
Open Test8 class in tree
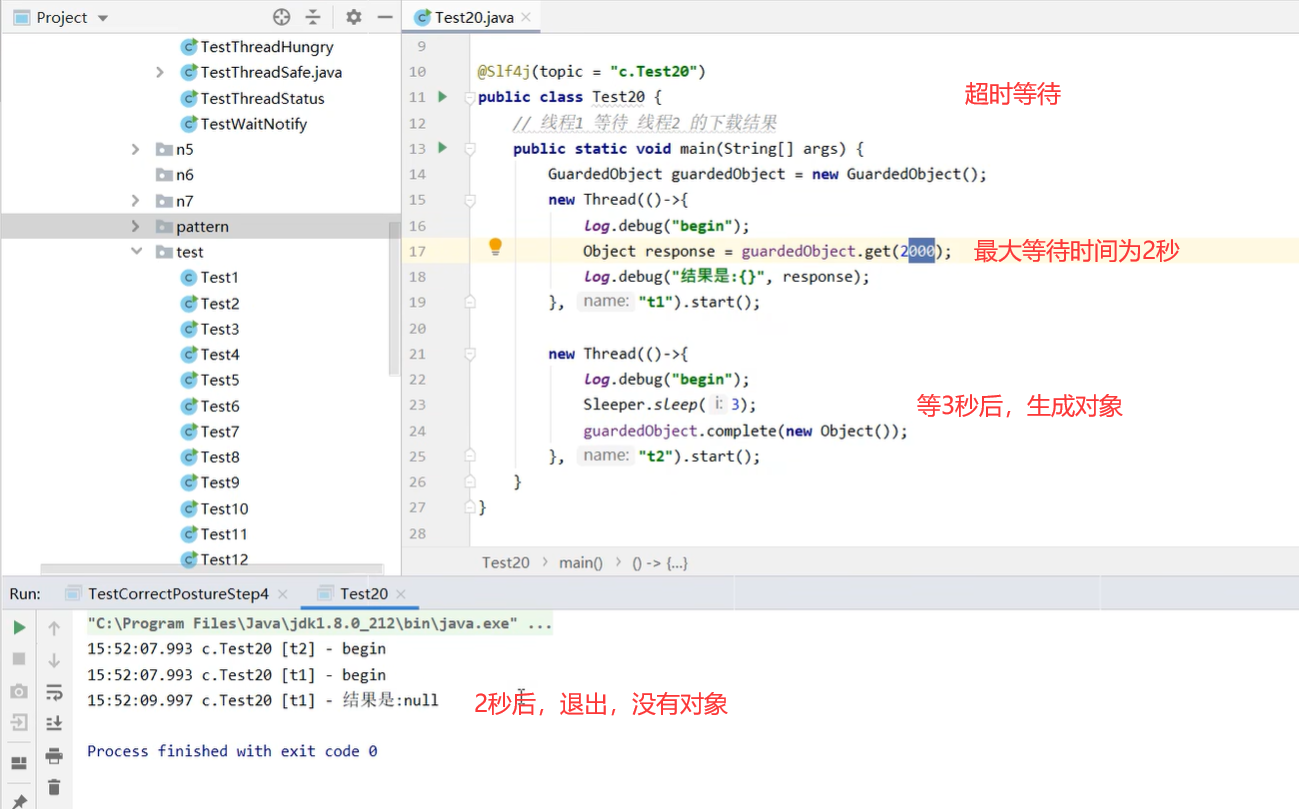210,457
